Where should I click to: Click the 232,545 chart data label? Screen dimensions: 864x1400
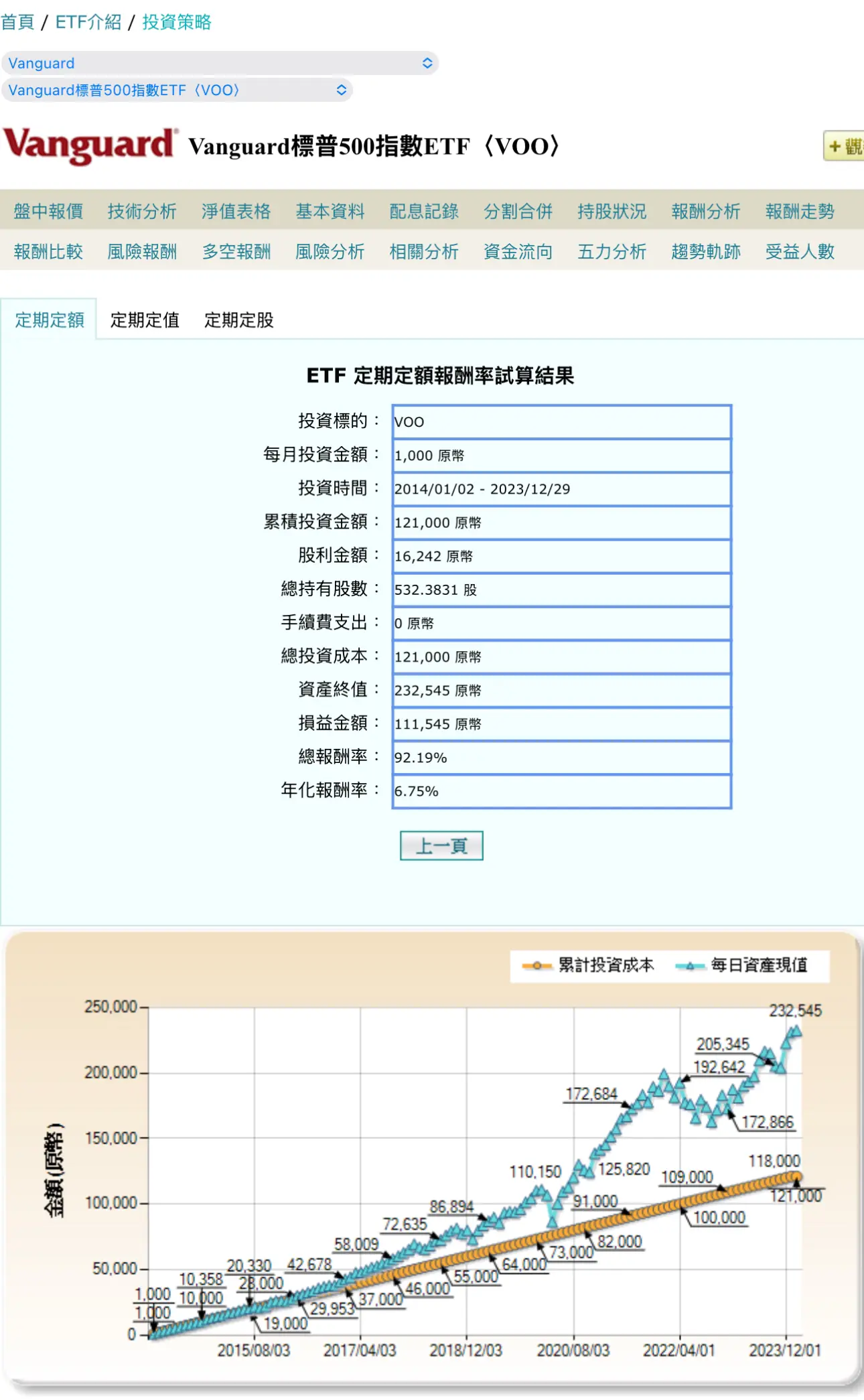pos(795,1011)
